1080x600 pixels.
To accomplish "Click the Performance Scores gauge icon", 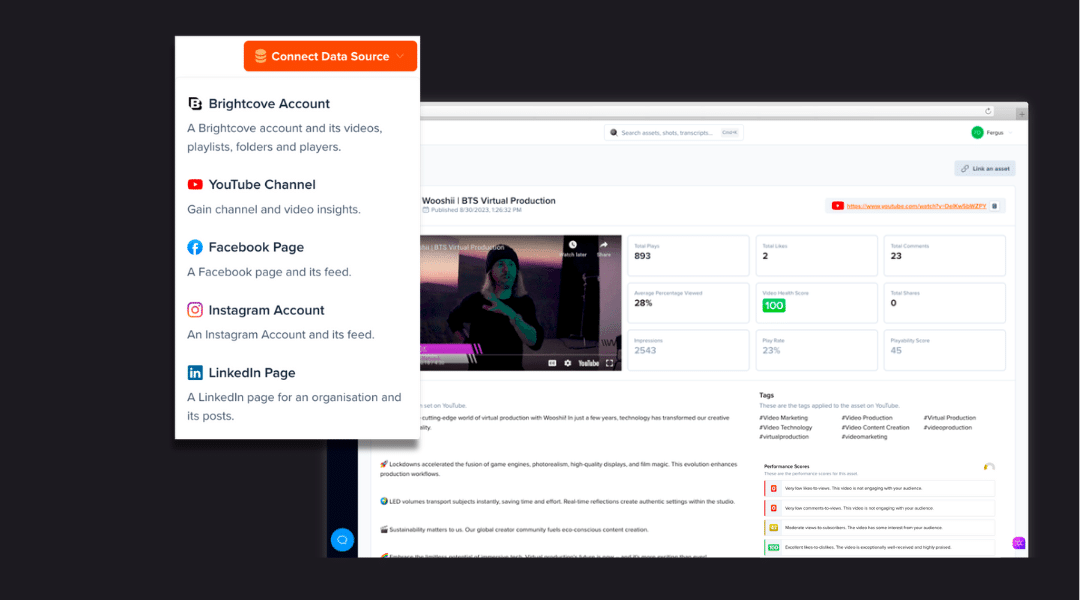I will click(x=989, y=467).
